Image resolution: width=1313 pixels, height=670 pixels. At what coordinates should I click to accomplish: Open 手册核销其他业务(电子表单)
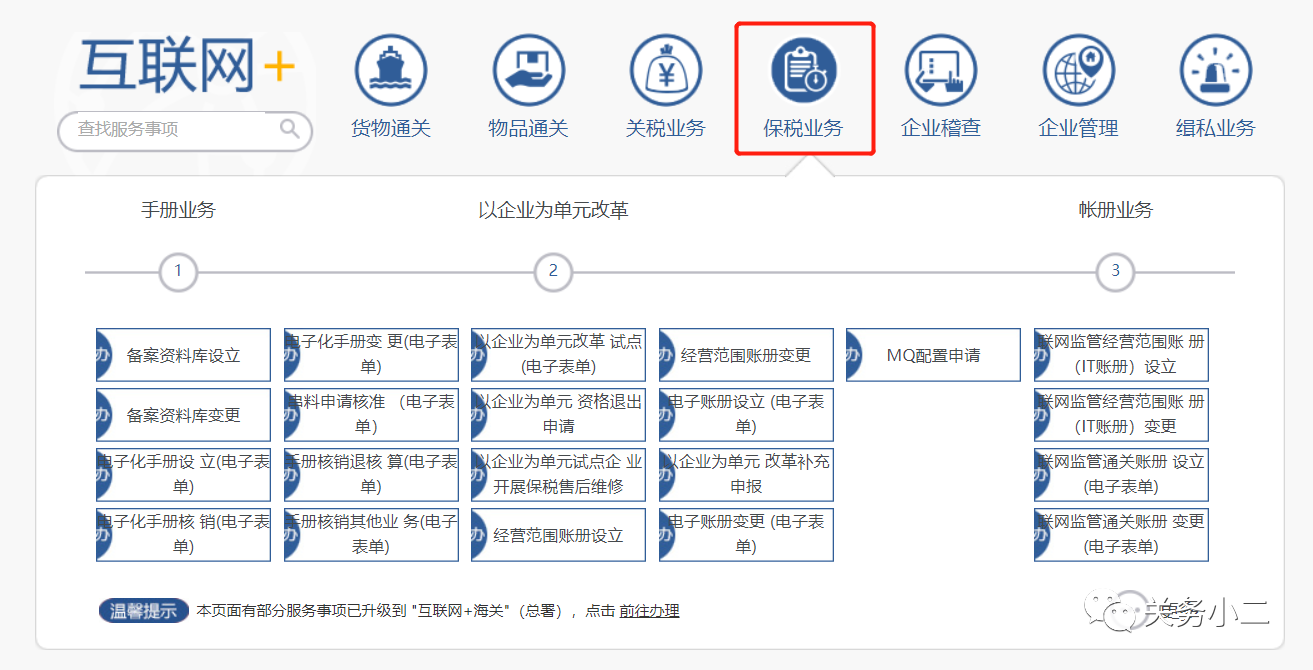371,535
